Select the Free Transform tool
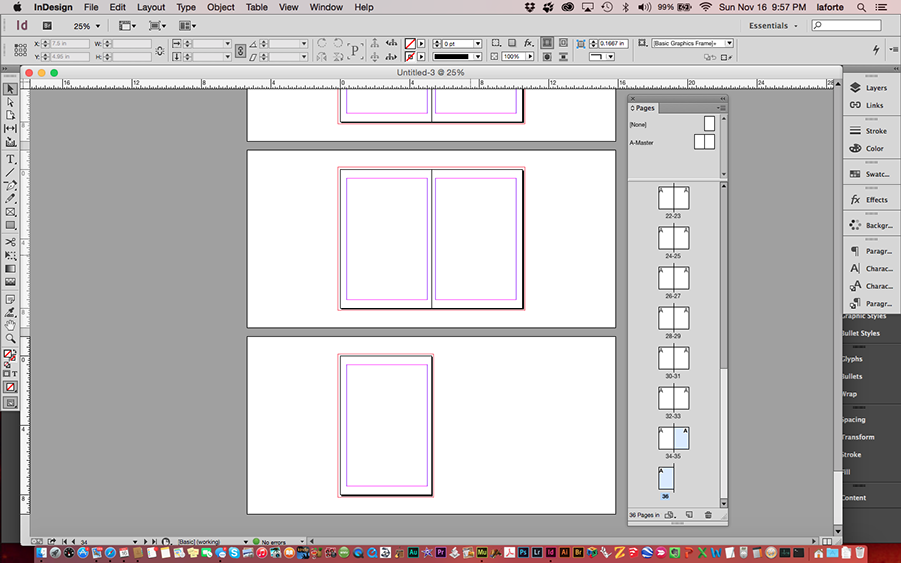901x563 pixels. pyautogui.click(x=10, y=255)
